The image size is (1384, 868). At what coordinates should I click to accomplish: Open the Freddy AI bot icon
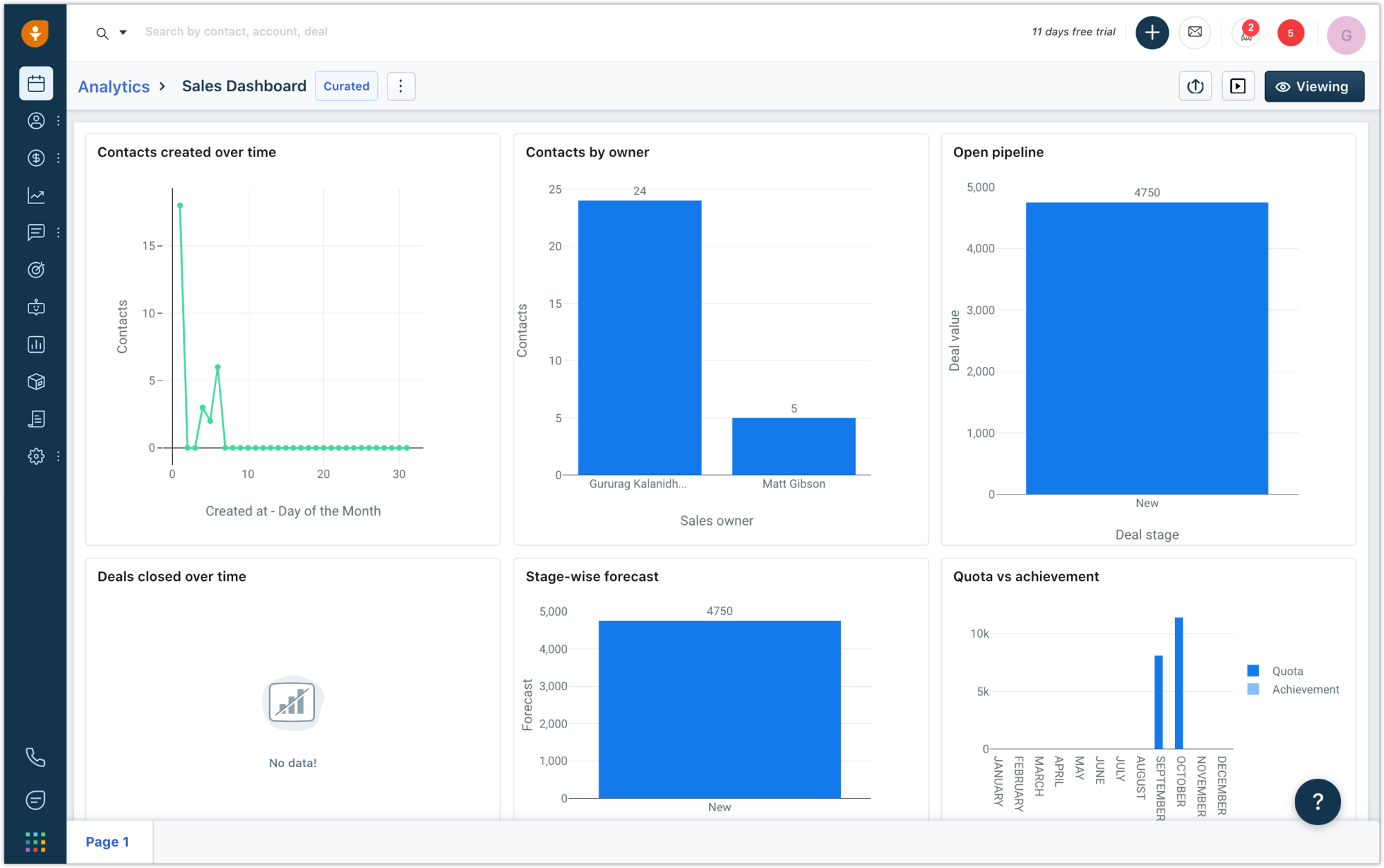(35, 308)
